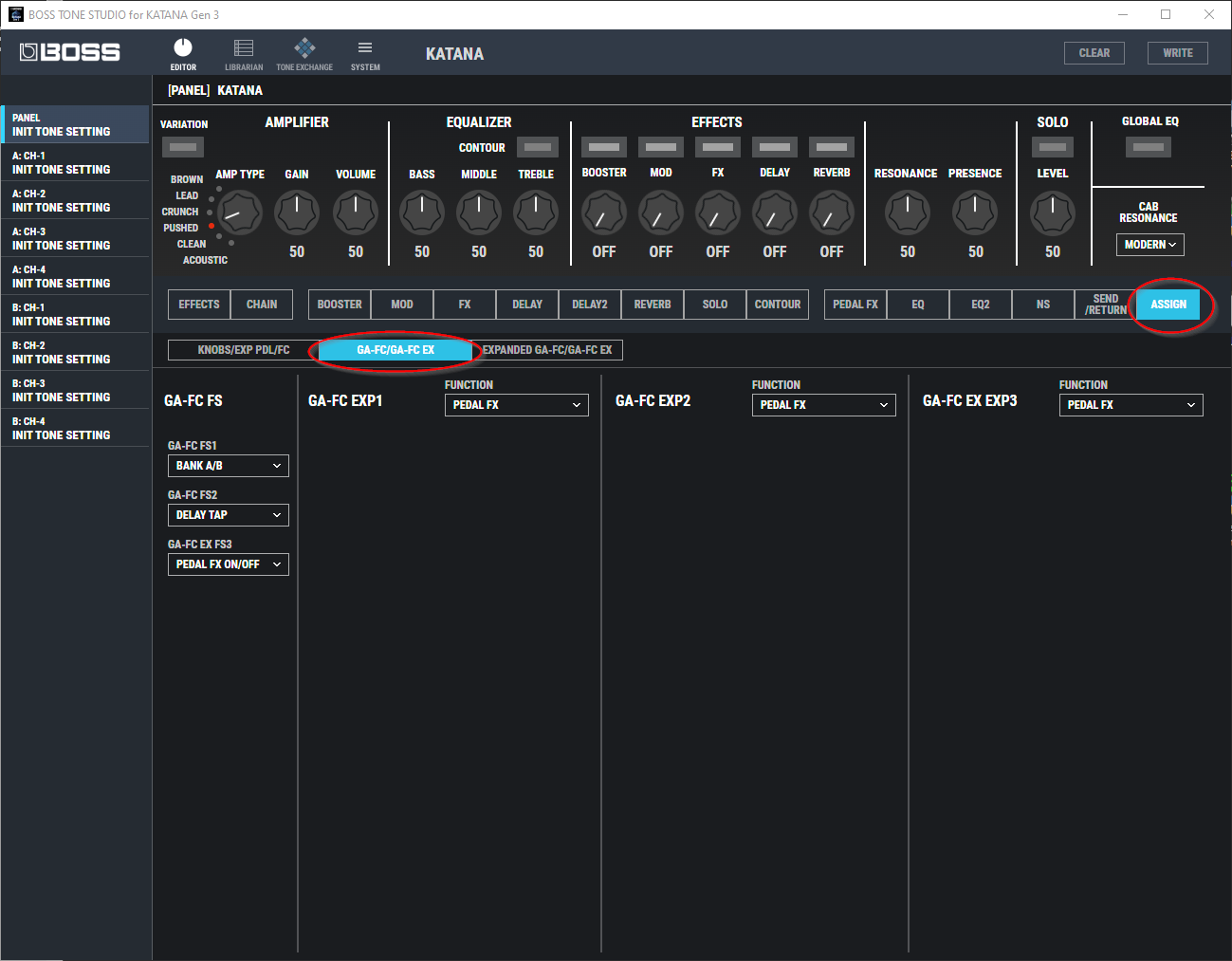Open GA-FC EXP2 function dropdown
The height and width of the screenshot is (961, 1232).
tap(824, 405)
